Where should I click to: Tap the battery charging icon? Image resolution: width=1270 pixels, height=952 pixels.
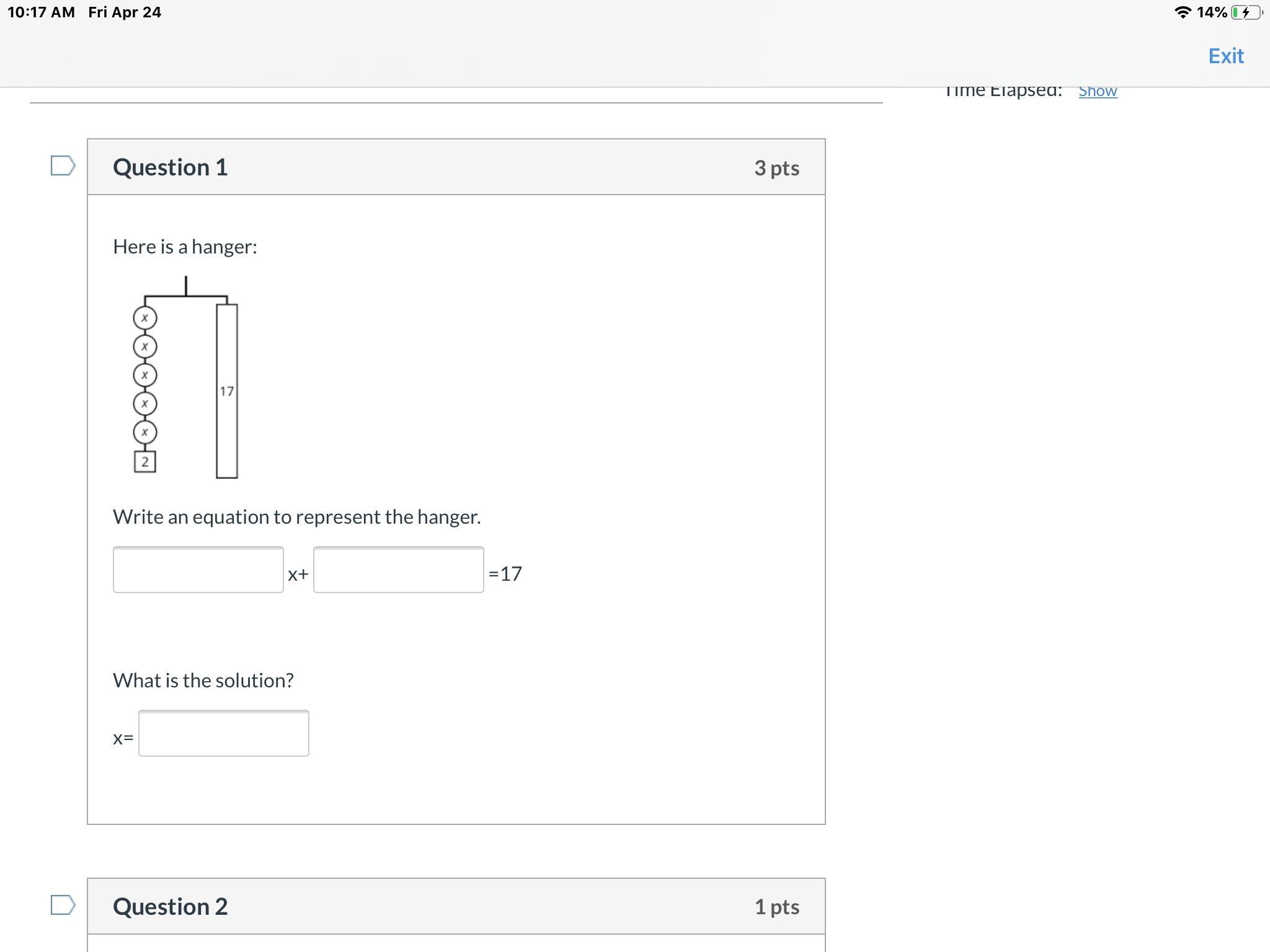[x=1245, y=12]
